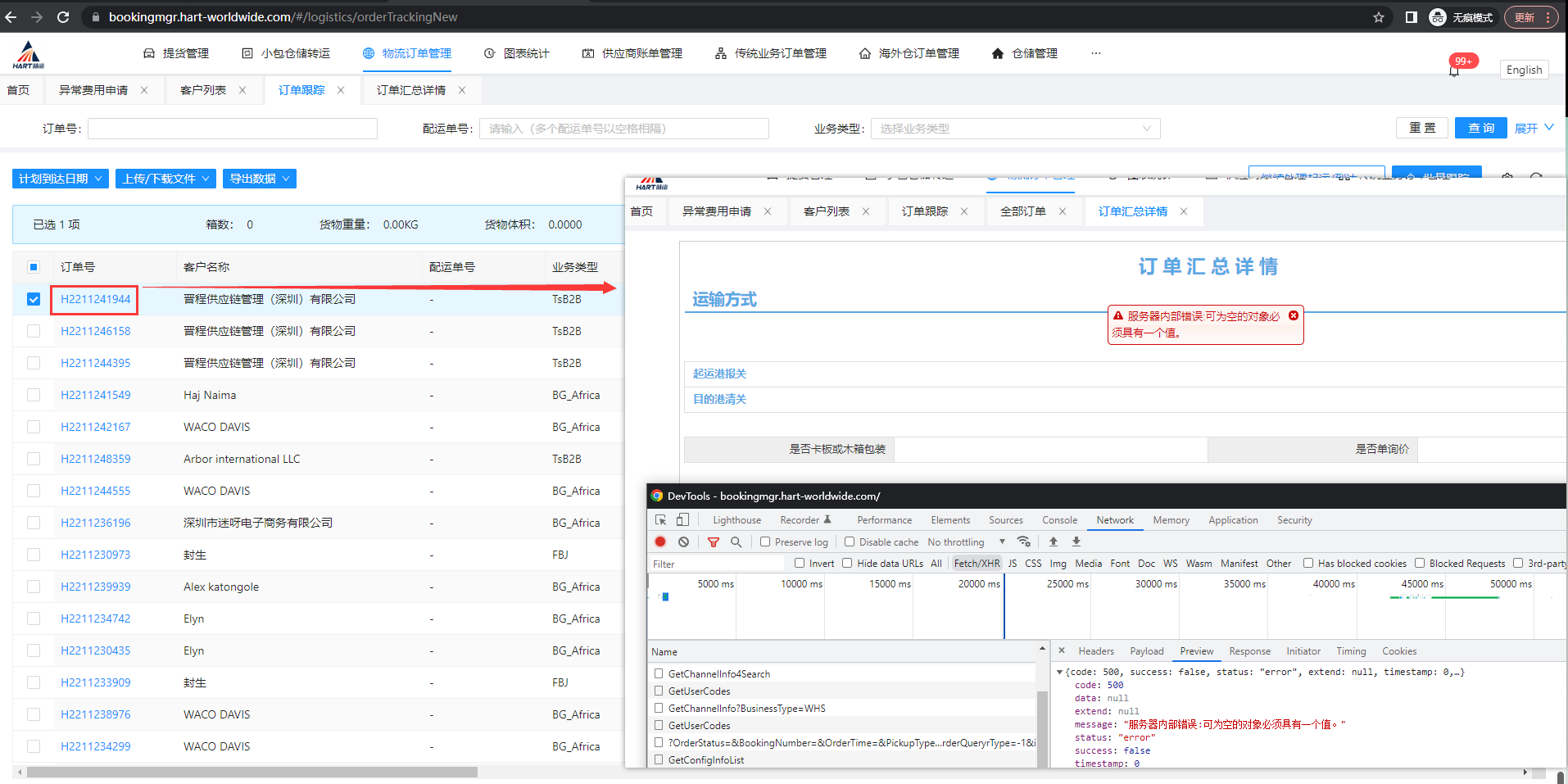Click the import HAR file upload icon

[x=1054, y=542]
